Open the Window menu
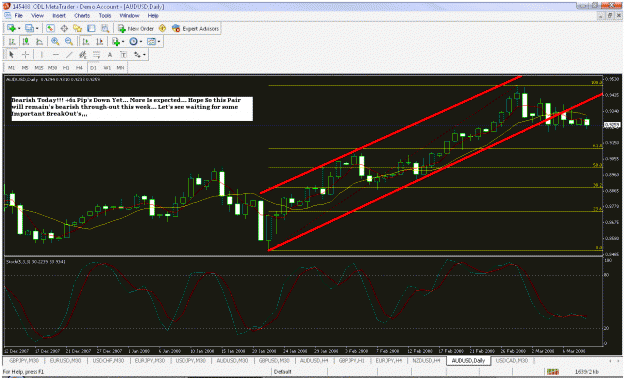This screenshot has height=378, width=625. coord(130,16)
